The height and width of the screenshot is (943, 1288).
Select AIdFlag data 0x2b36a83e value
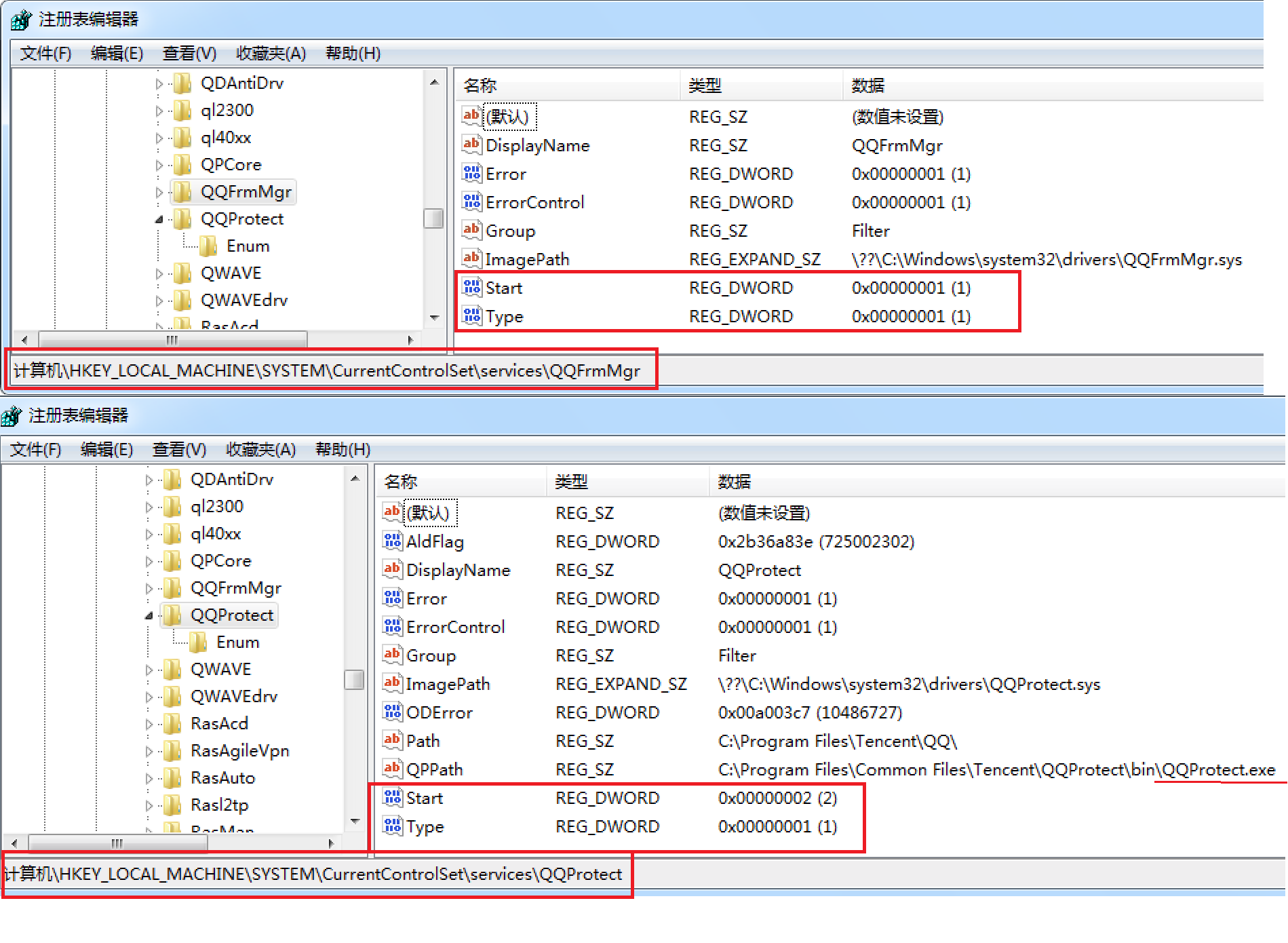[x=816, y=541]
